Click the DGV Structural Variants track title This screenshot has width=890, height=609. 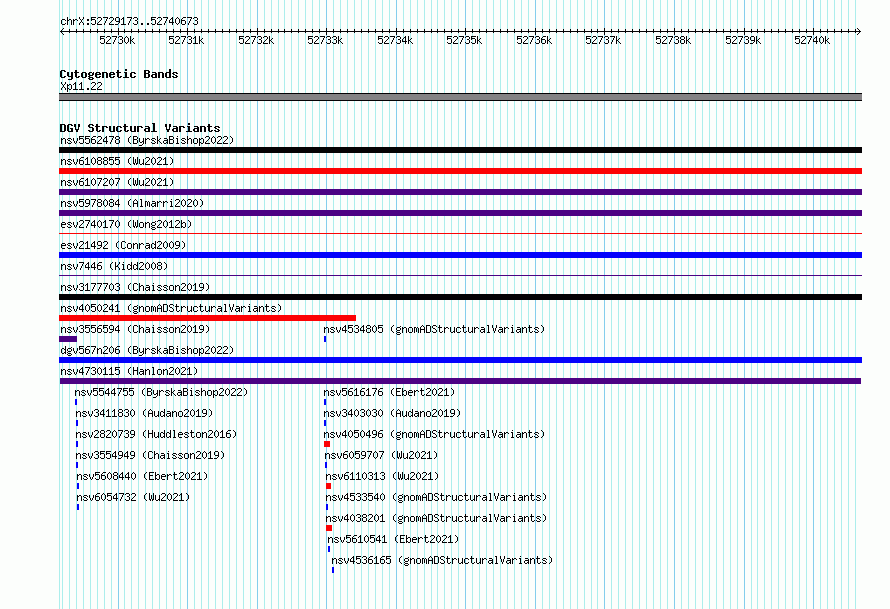pos(140,128)
